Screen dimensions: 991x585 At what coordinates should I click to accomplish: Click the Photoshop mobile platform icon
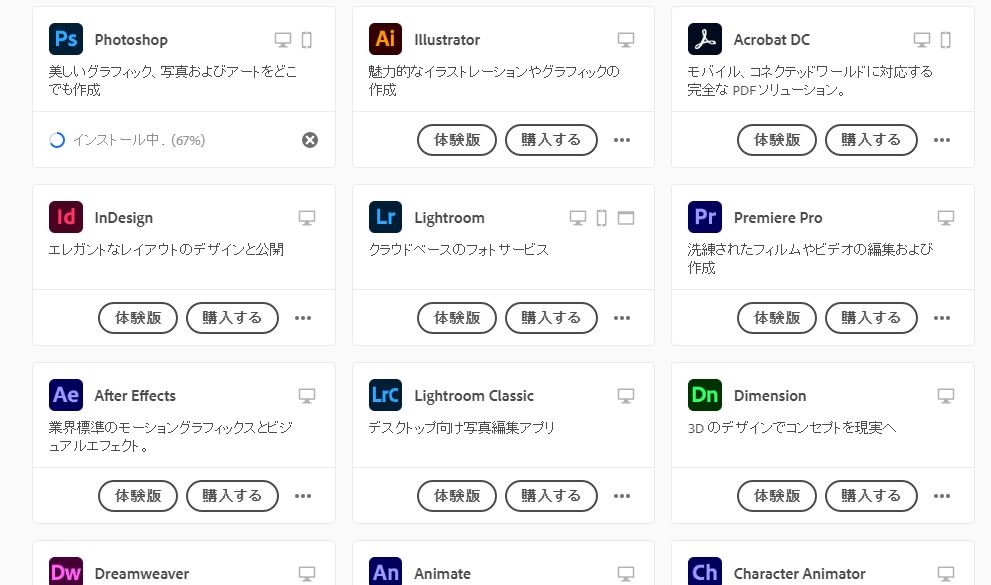(x=307, y=40)
